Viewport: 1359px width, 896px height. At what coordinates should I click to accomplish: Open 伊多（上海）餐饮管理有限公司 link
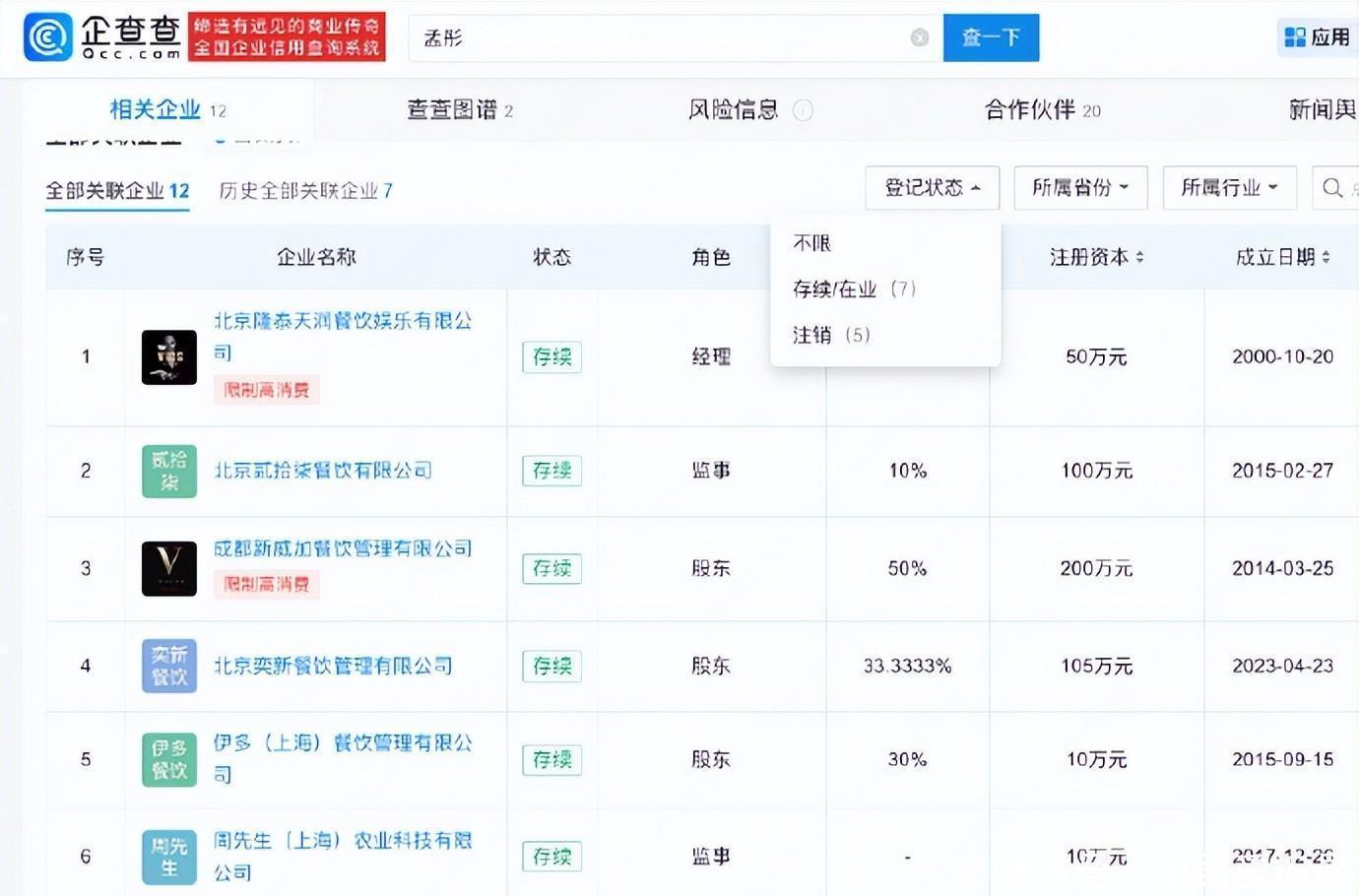click(343, 758)
